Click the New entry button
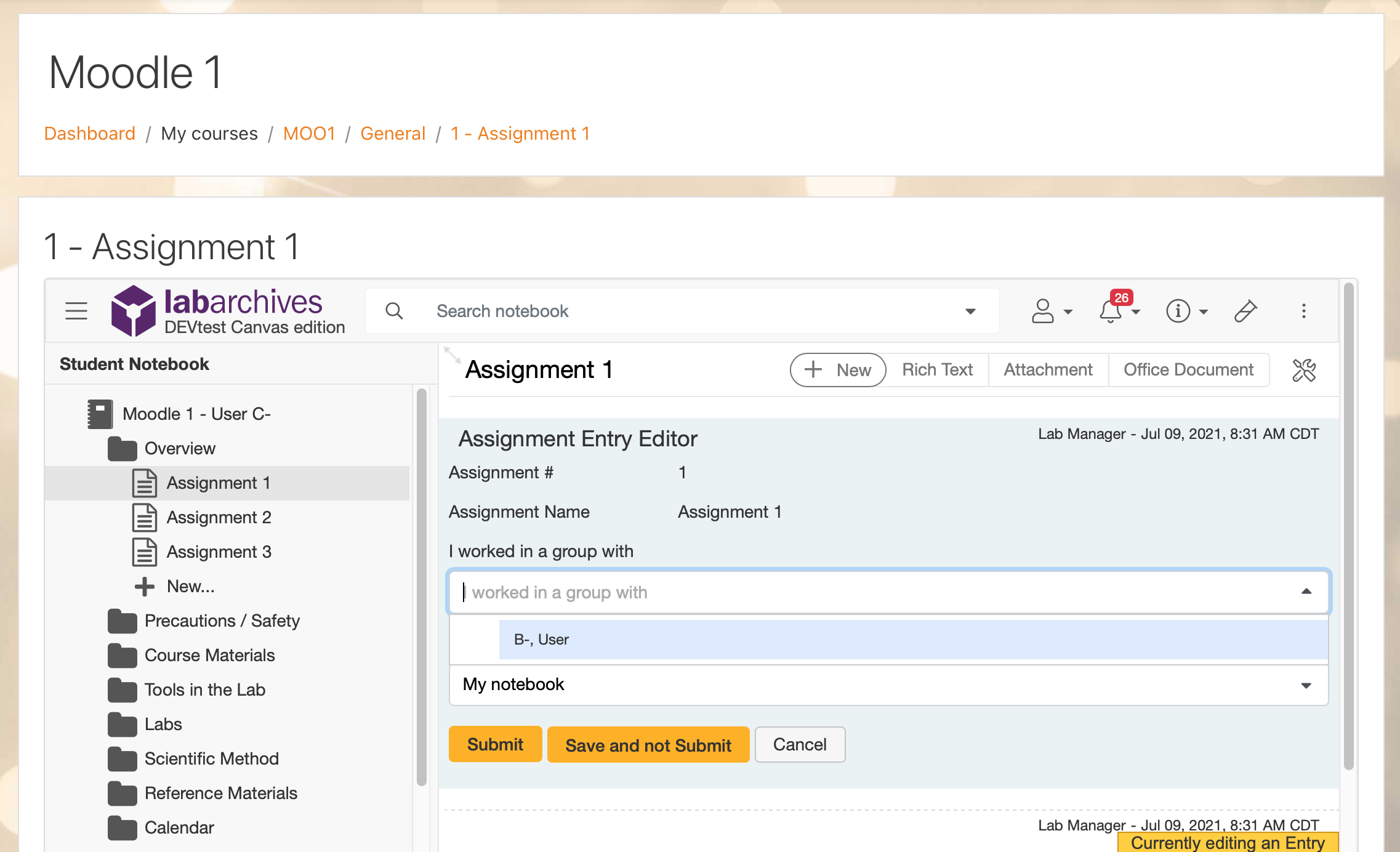This screenshot has height=852, width=1400. tap(838, 370)
